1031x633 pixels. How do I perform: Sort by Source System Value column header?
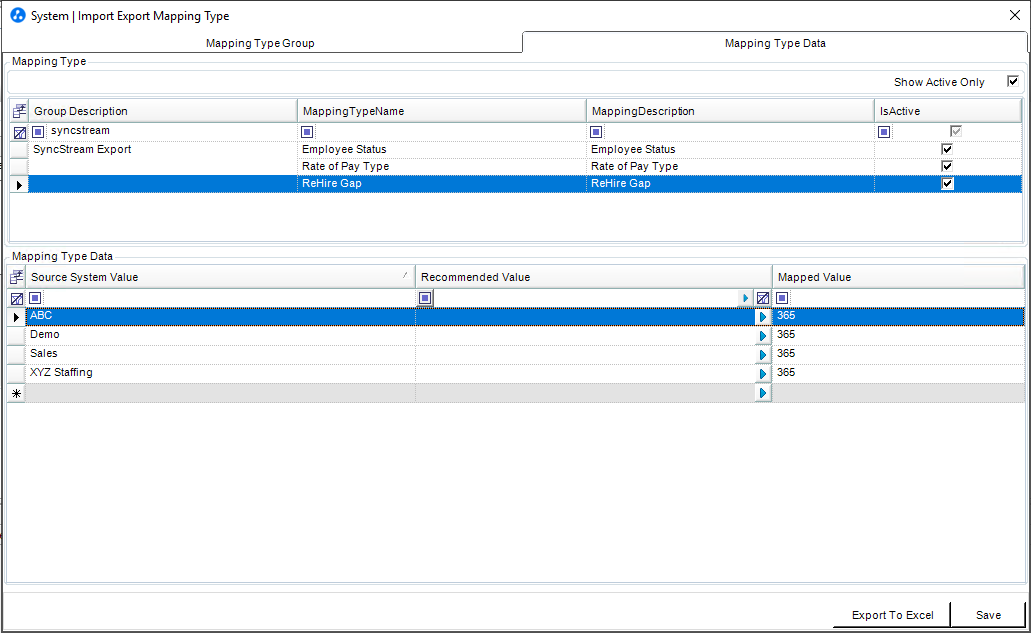click(220, 277)
